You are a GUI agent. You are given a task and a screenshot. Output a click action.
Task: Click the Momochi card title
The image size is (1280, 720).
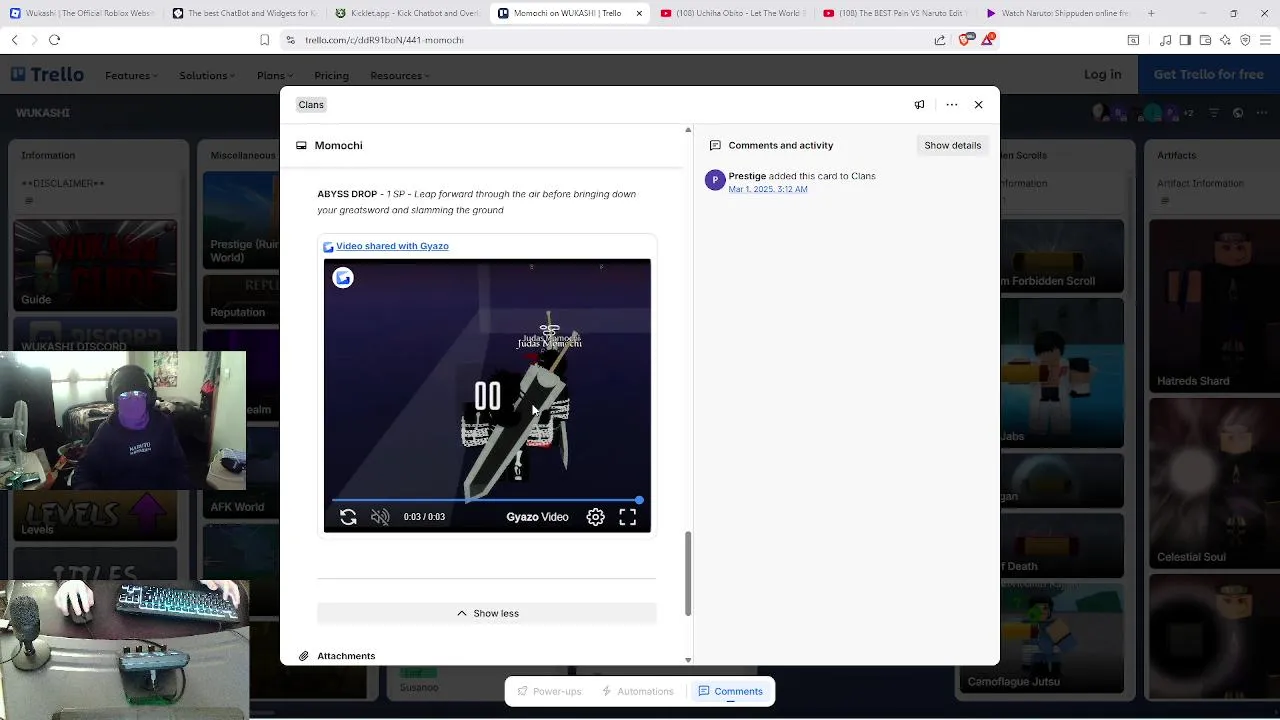click(x=339, y=145)
